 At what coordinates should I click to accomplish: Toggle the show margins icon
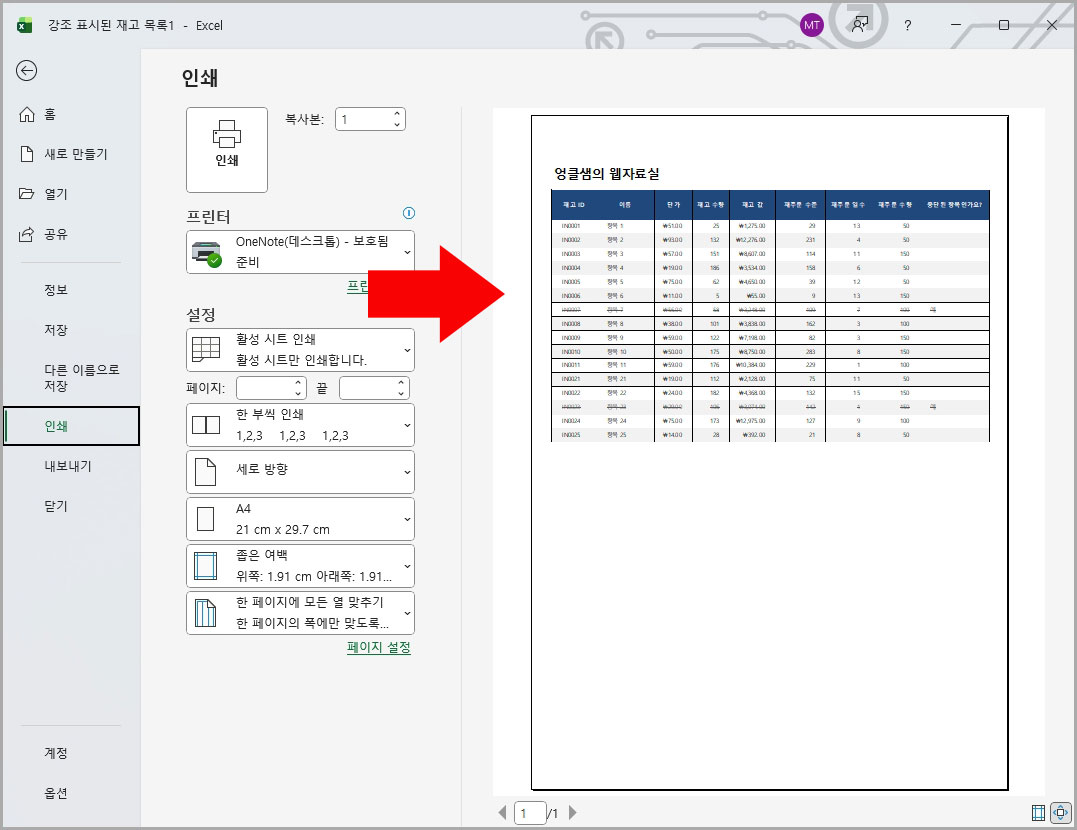1039,814
